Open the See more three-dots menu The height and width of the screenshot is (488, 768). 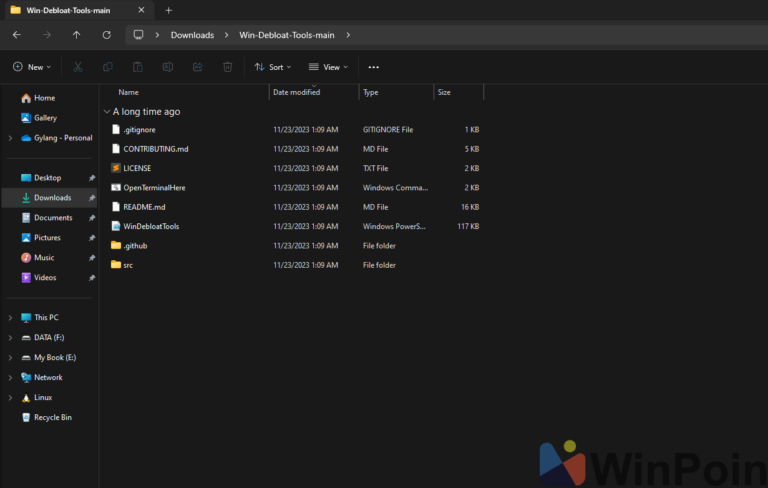pos(374,67)
